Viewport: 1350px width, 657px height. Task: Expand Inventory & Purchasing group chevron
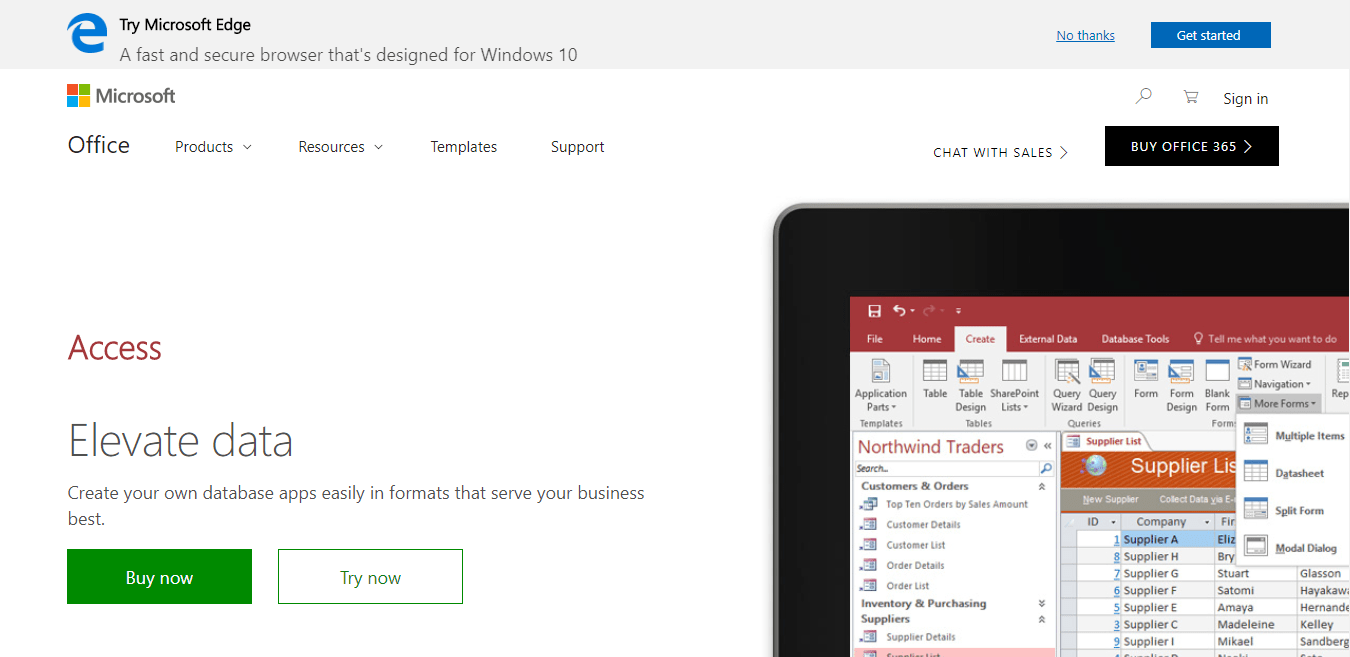click(x=1042, y=603)
